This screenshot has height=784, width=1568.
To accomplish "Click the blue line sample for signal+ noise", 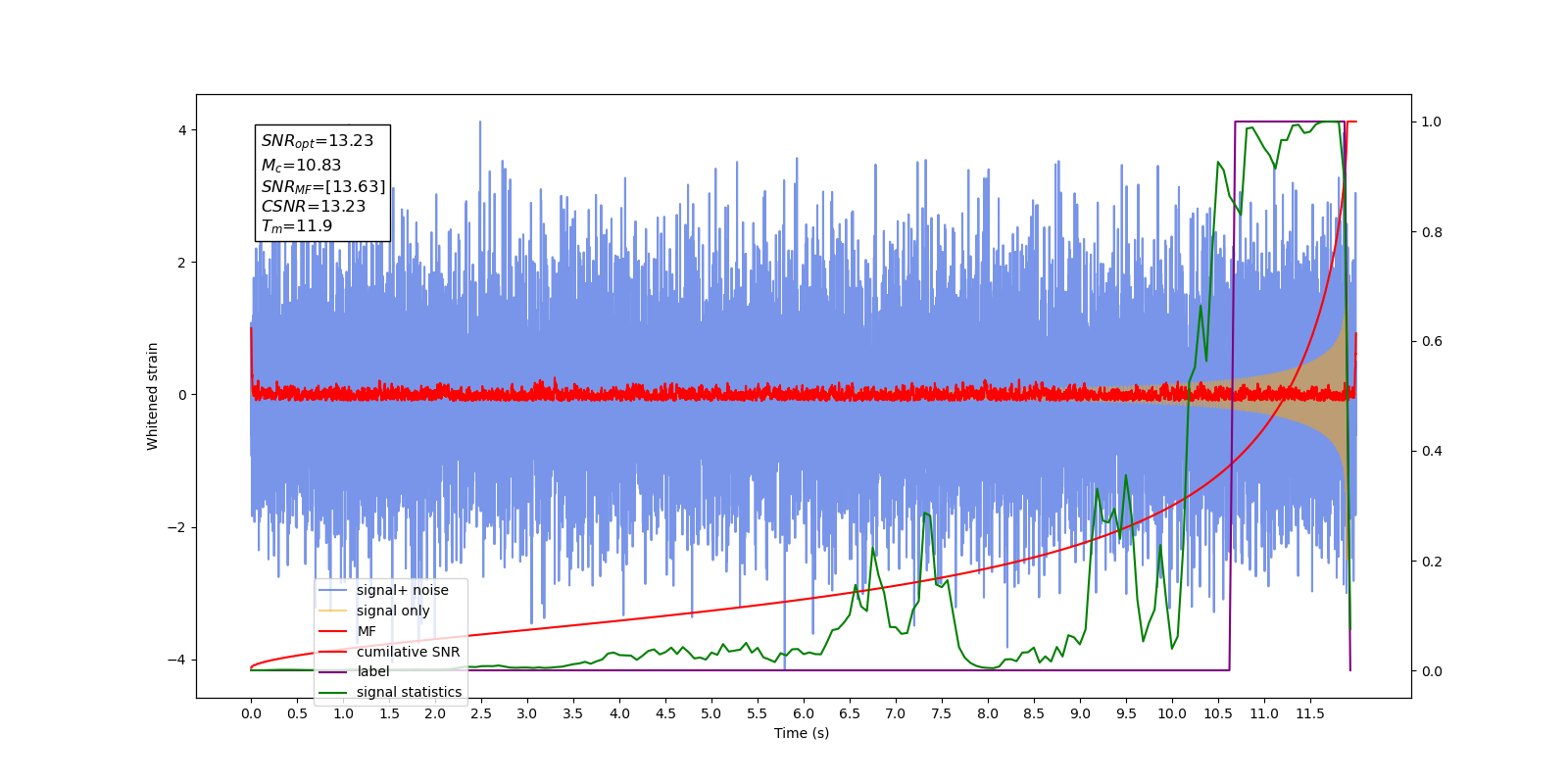I will tap(333, 590).
